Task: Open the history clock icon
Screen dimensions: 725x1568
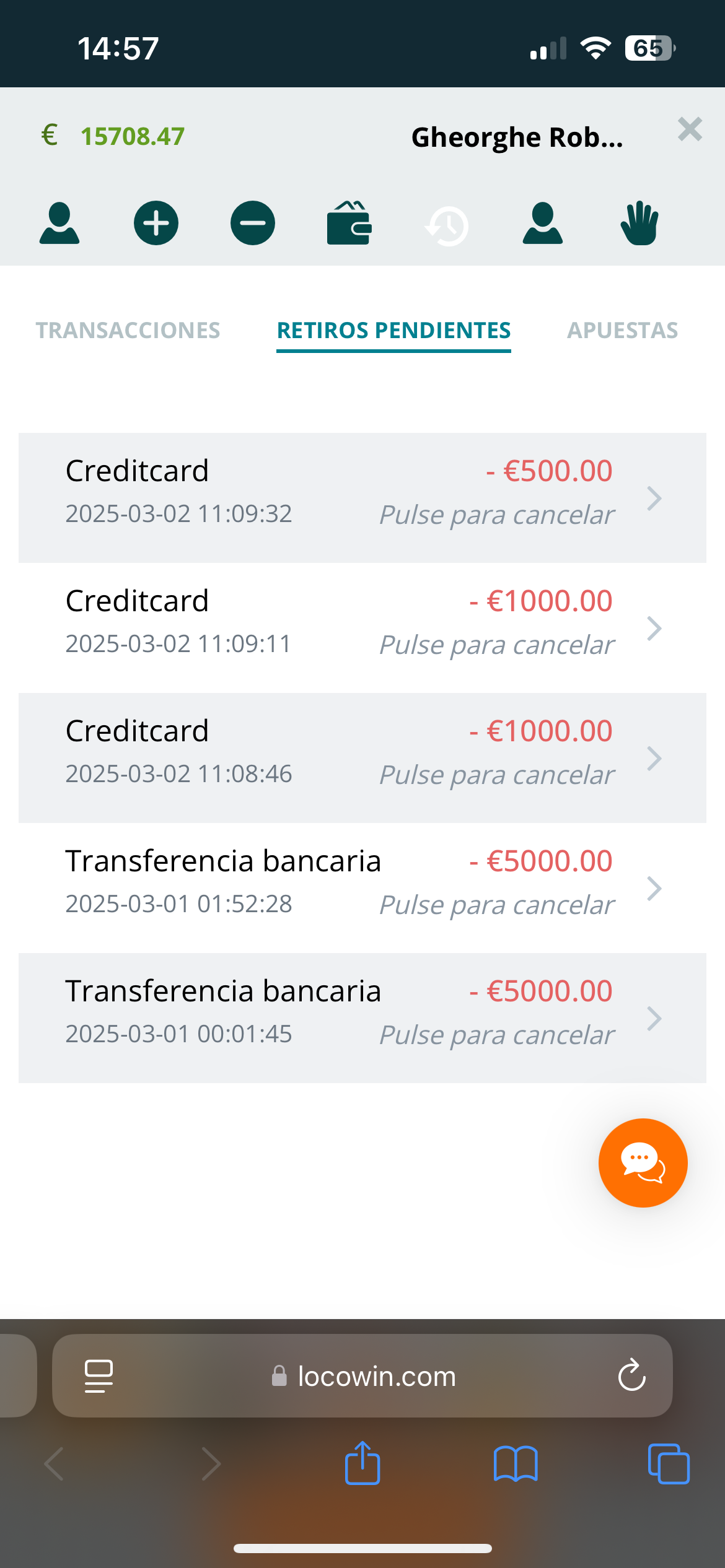Action: (x=446, y=225)
